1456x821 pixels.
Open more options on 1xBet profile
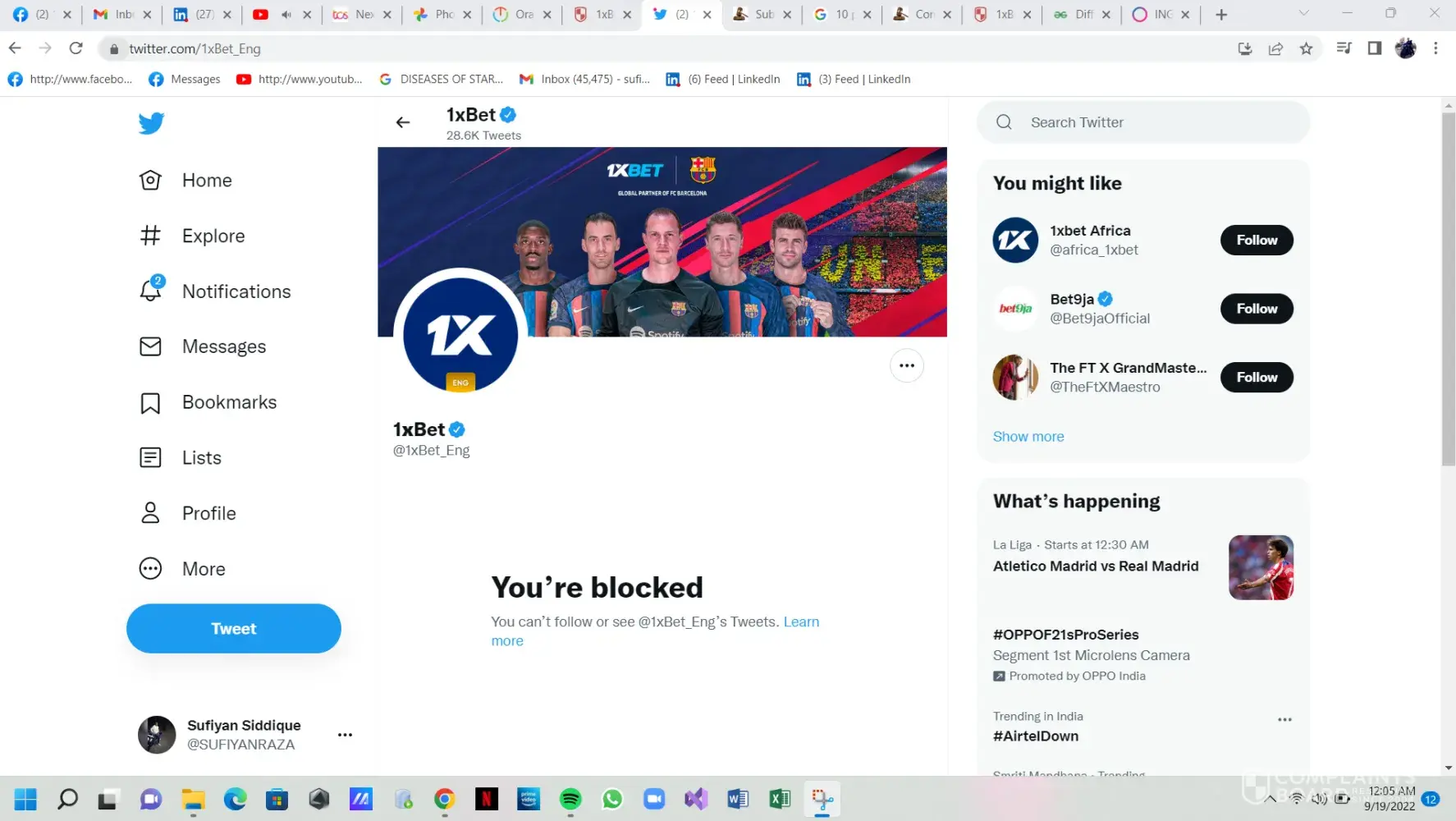[x=907, y=365]
